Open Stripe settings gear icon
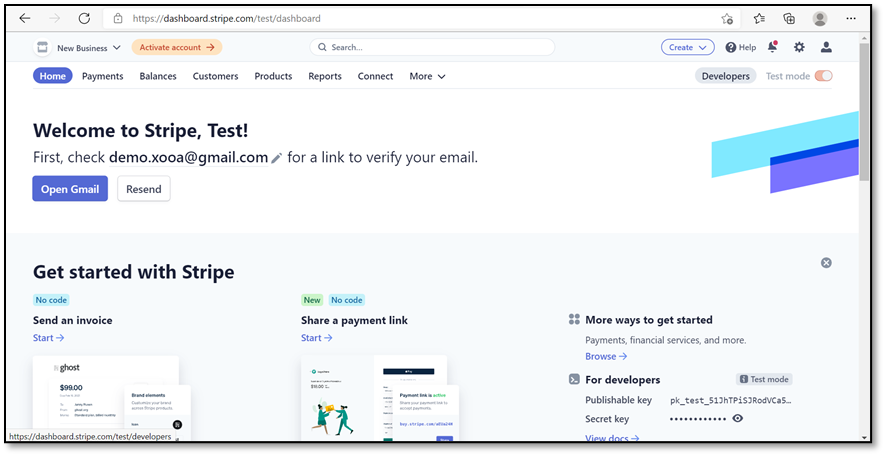This screenshot has width=885, height=456. (x=799, y=47)
